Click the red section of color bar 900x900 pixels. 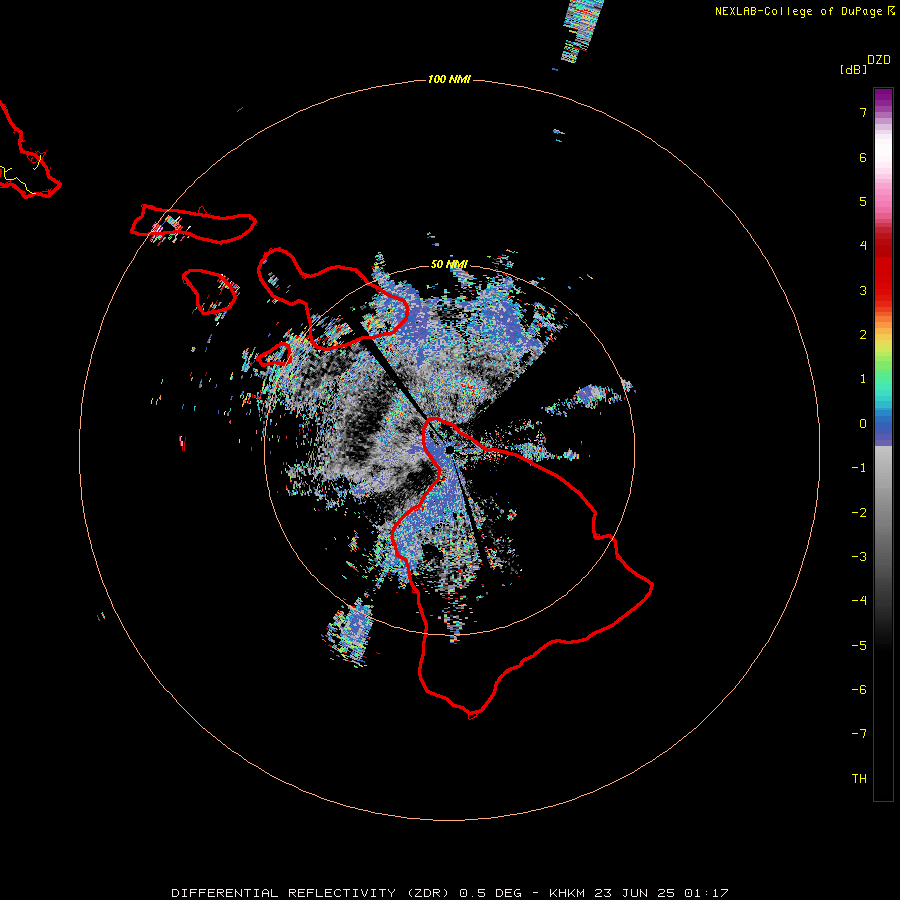pos(883,270)
